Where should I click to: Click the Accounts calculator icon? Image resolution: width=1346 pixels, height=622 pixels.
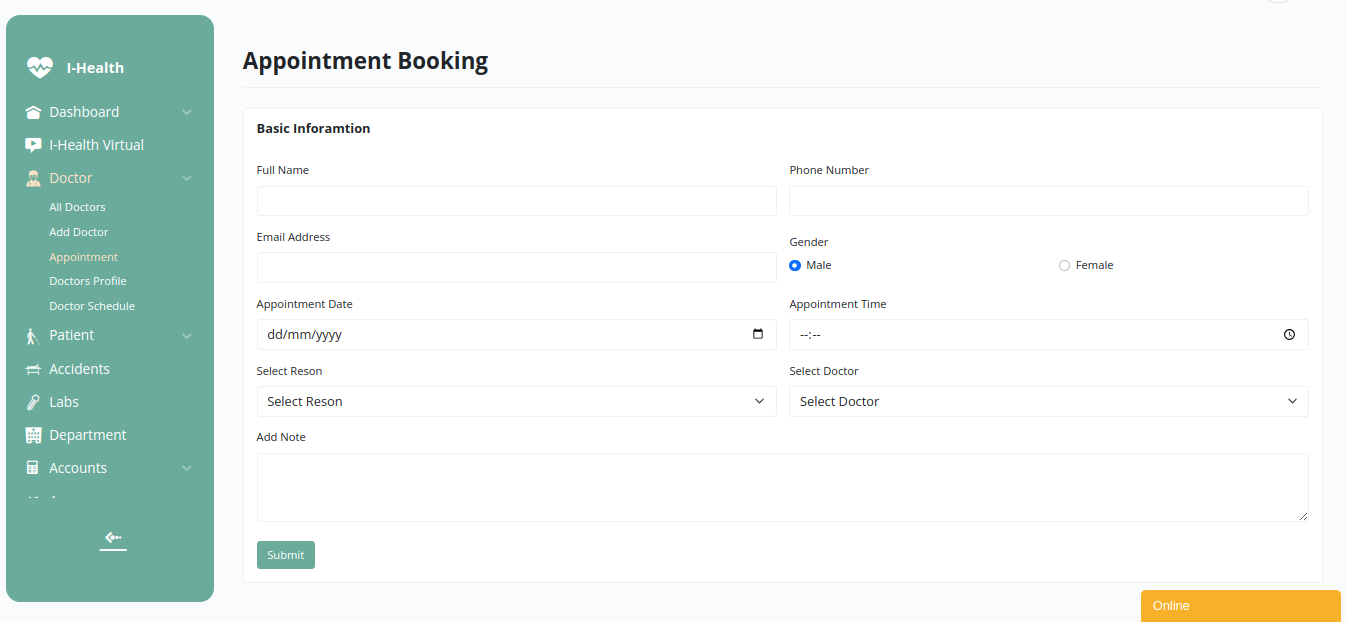tap(33, 469)
